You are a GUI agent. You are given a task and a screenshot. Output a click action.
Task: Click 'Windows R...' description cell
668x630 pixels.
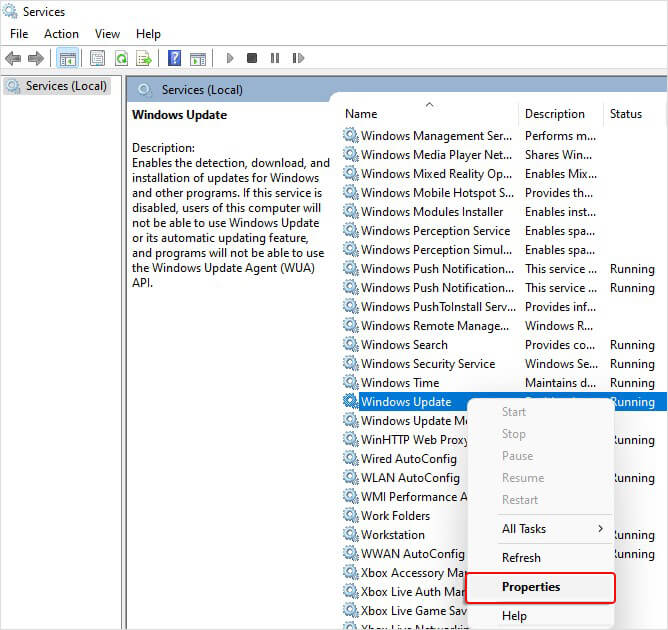point(559,326)
